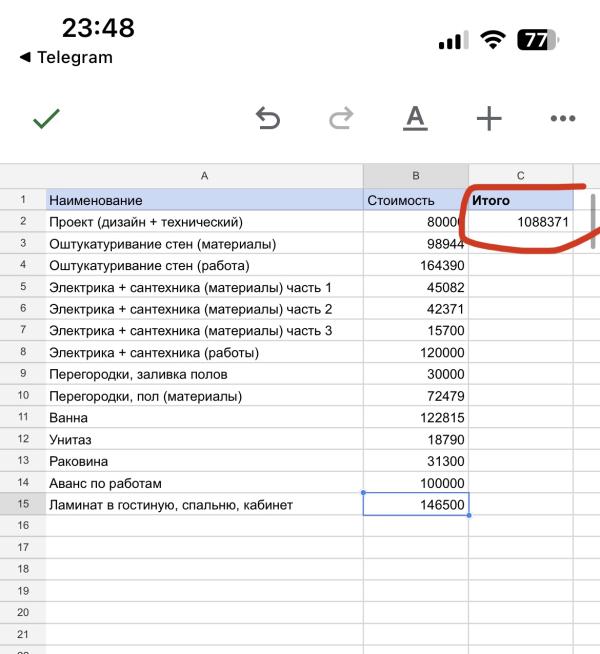Viewport: 600px width, 654px height.
Task: Return to Telegram via back link
Action: click(x=66, y=57)
